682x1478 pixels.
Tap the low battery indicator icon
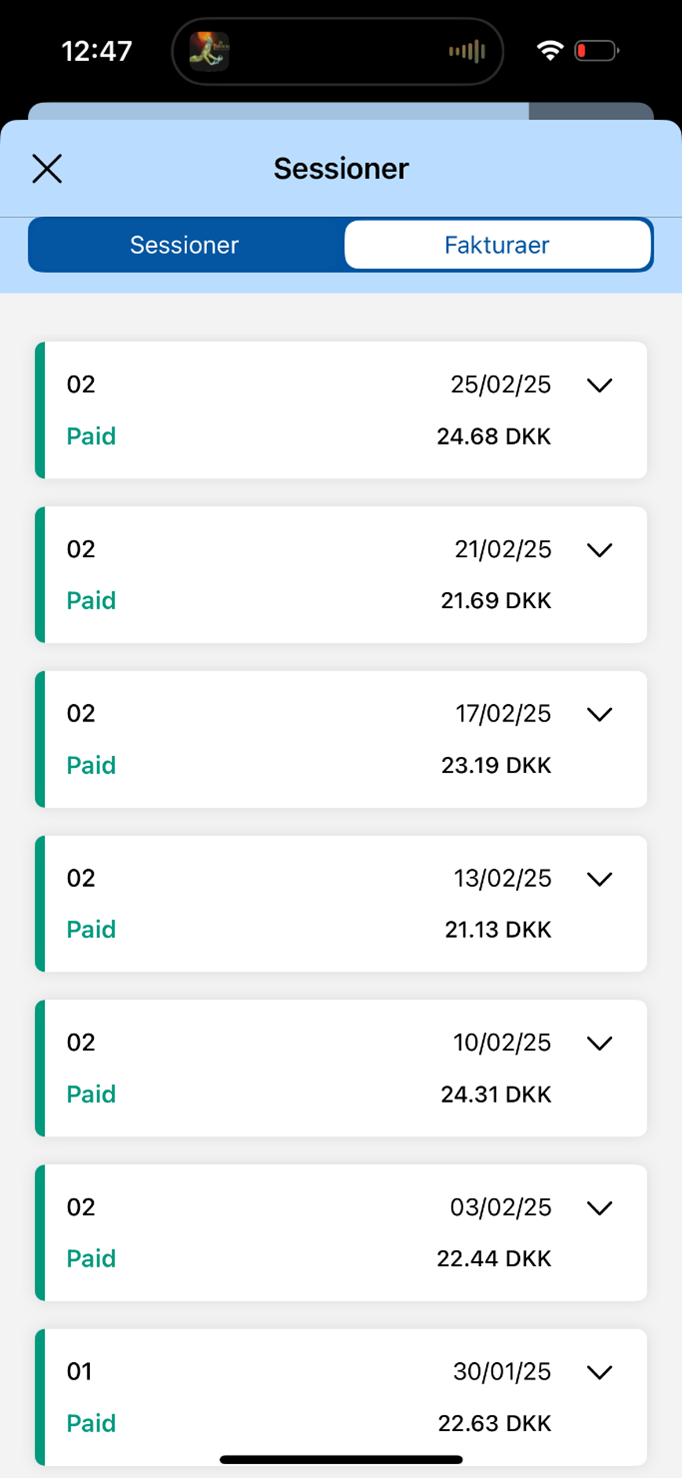596,51
